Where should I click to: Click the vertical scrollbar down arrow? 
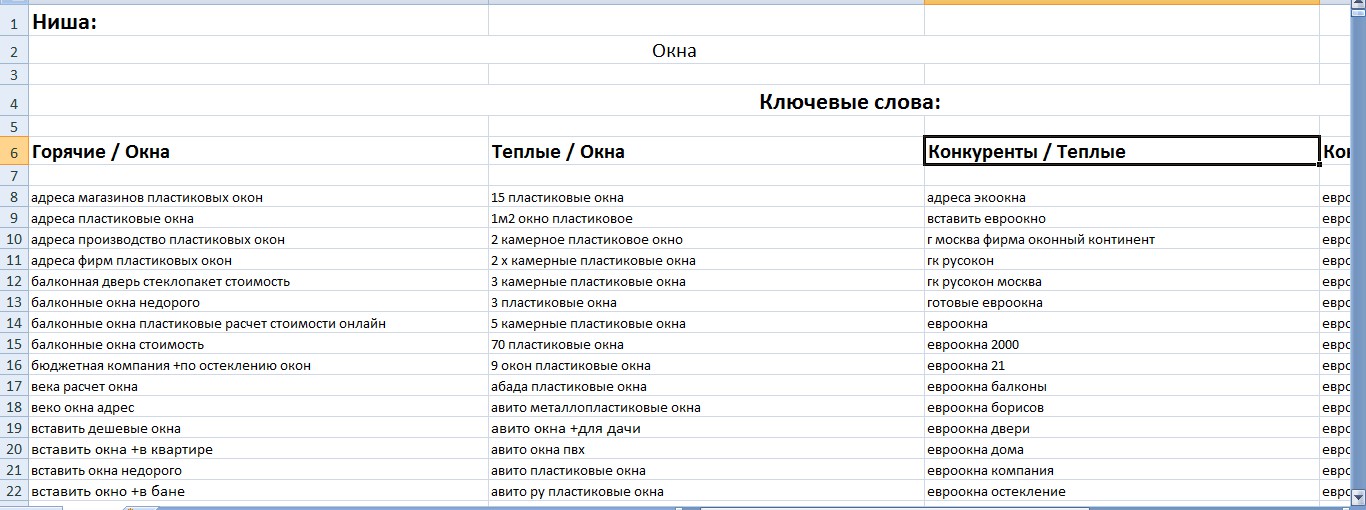point(1358,495)
